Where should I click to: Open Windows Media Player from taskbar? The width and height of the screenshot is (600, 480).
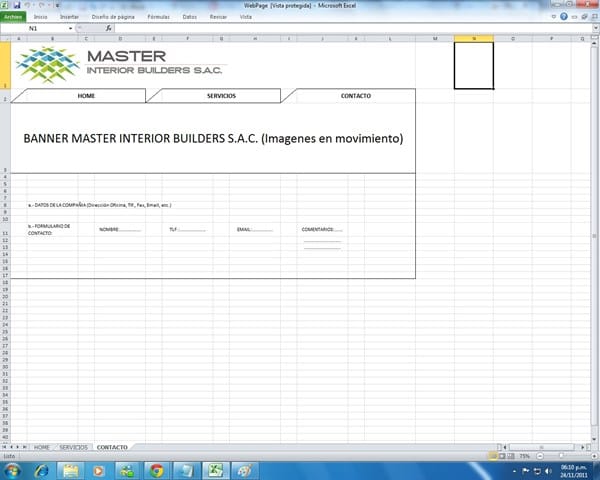tap(99, 470)
